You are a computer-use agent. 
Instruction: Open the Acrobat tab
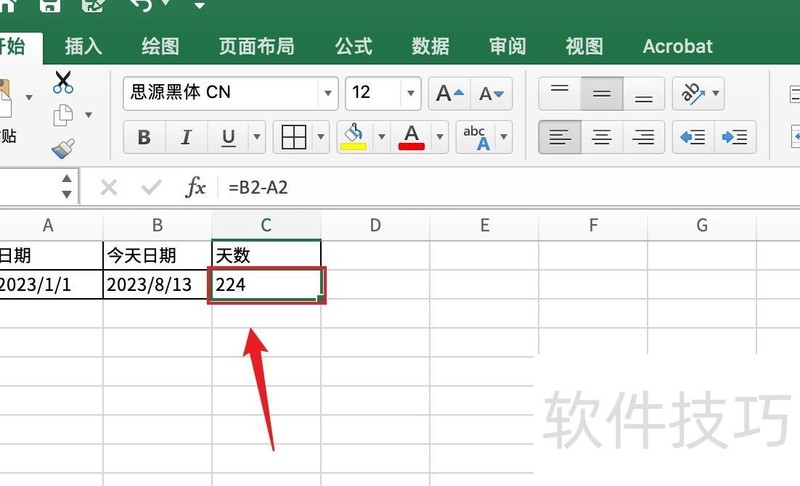(x=678, y=46)
